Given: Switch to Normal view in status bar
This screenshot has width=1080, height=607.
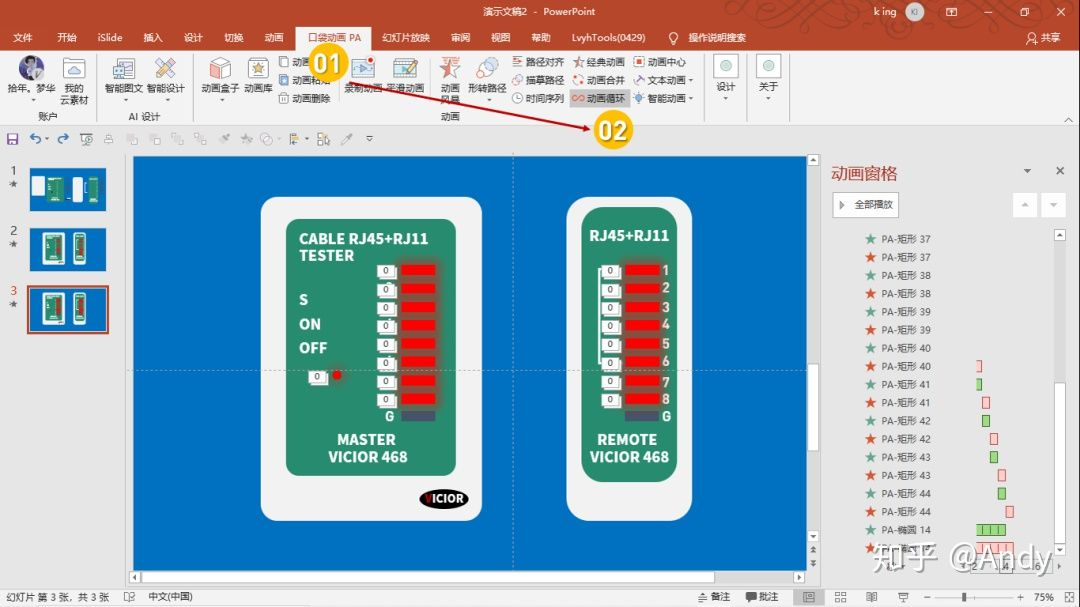Looking at the screenshot, I should [809, 597].
